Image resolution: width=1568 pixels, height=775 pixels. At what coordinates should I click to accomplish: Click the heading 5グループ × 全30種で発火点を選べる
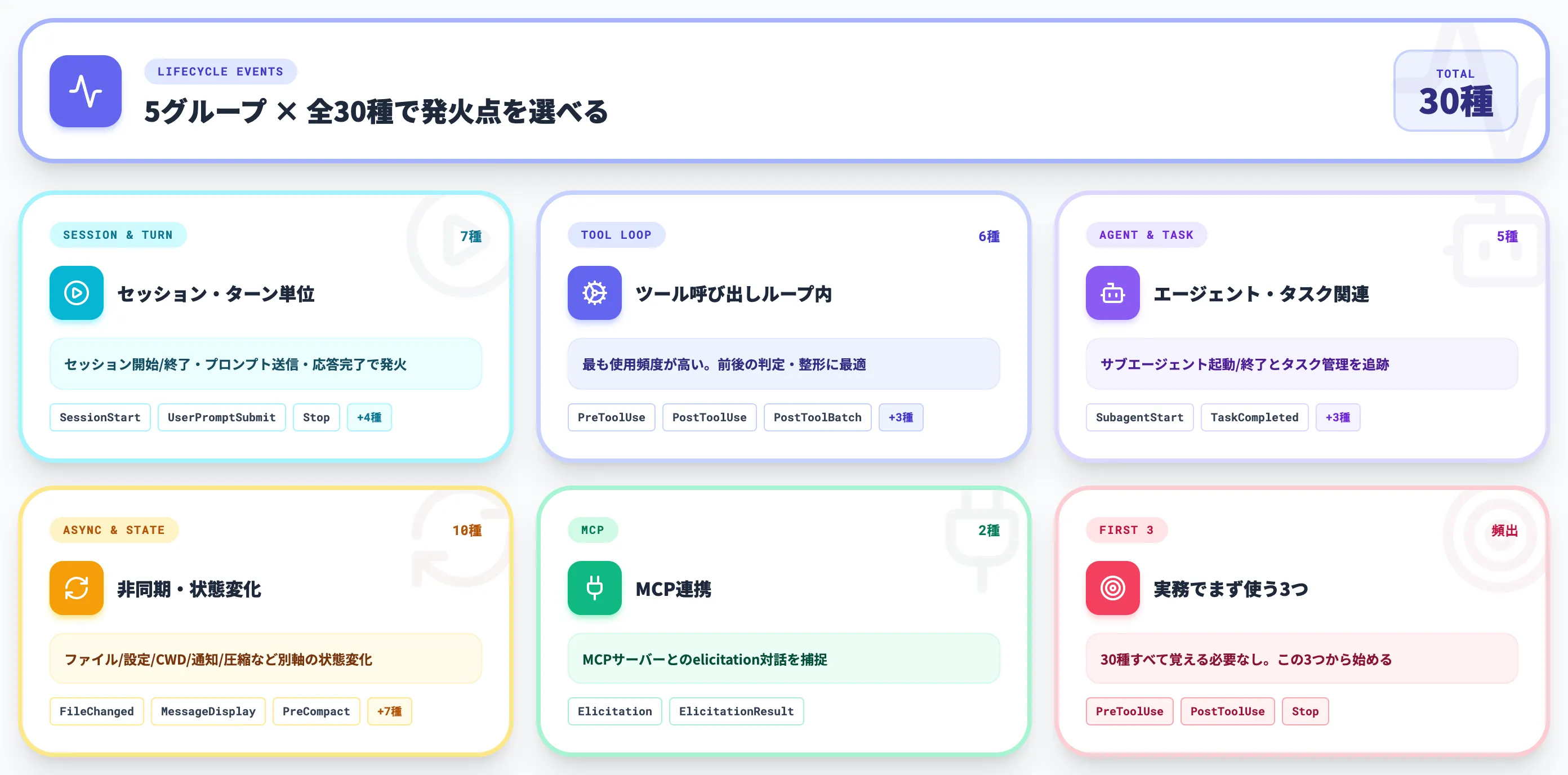click(376, 112)
